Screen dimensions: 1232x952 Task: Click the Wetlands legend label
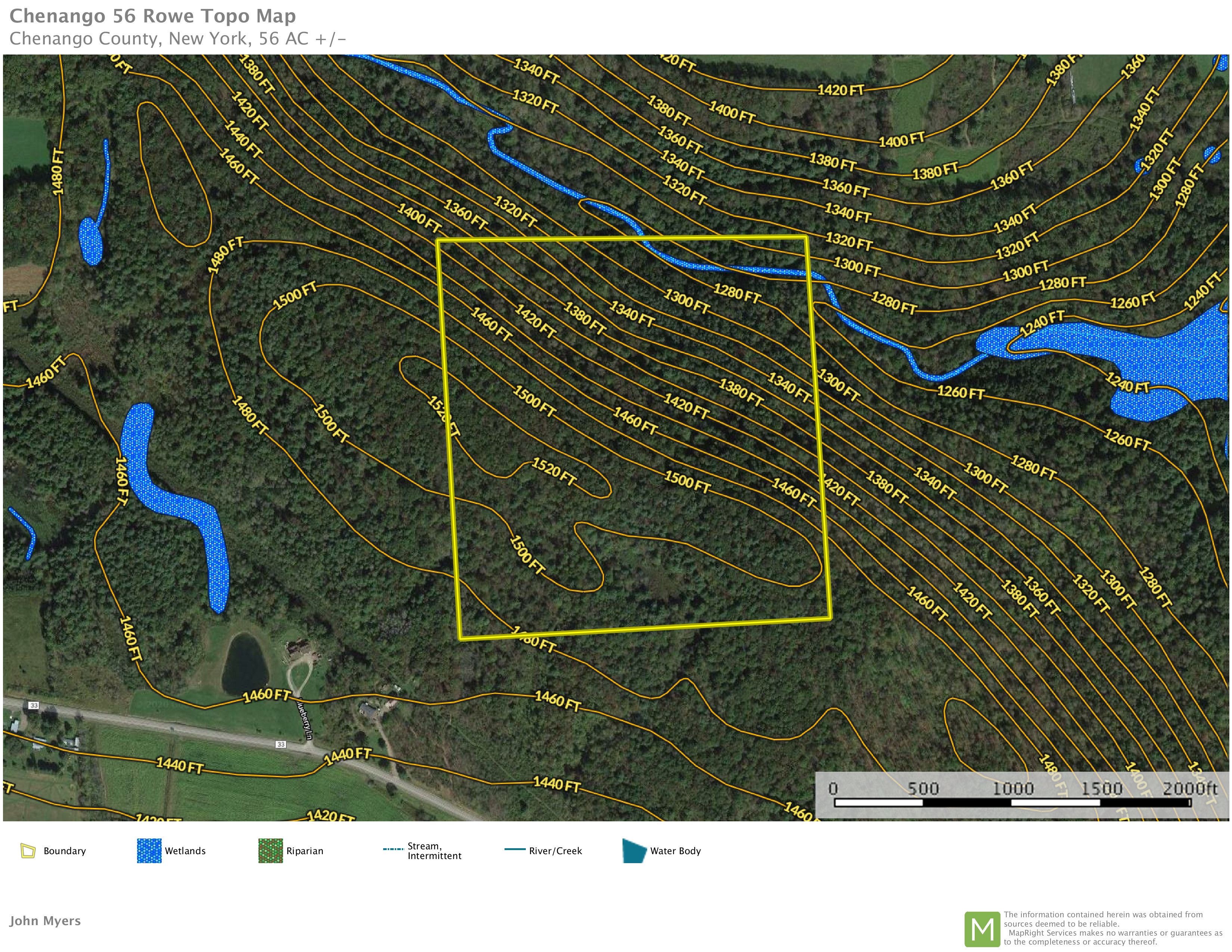coord(185,851)
